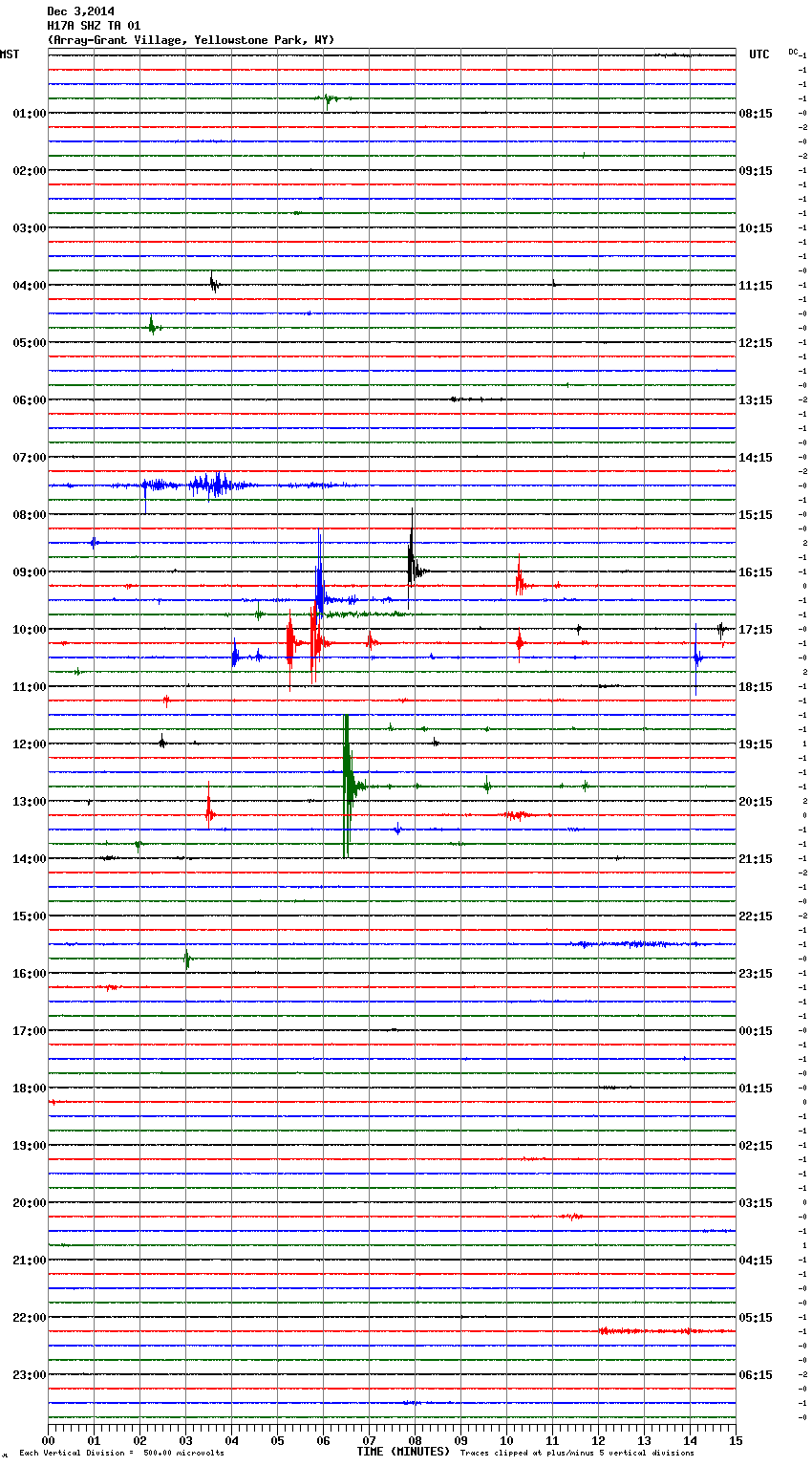The image size is (812, 1466).
Task: Select the '07:00' MST time label
Action: (x=30, y=458)
